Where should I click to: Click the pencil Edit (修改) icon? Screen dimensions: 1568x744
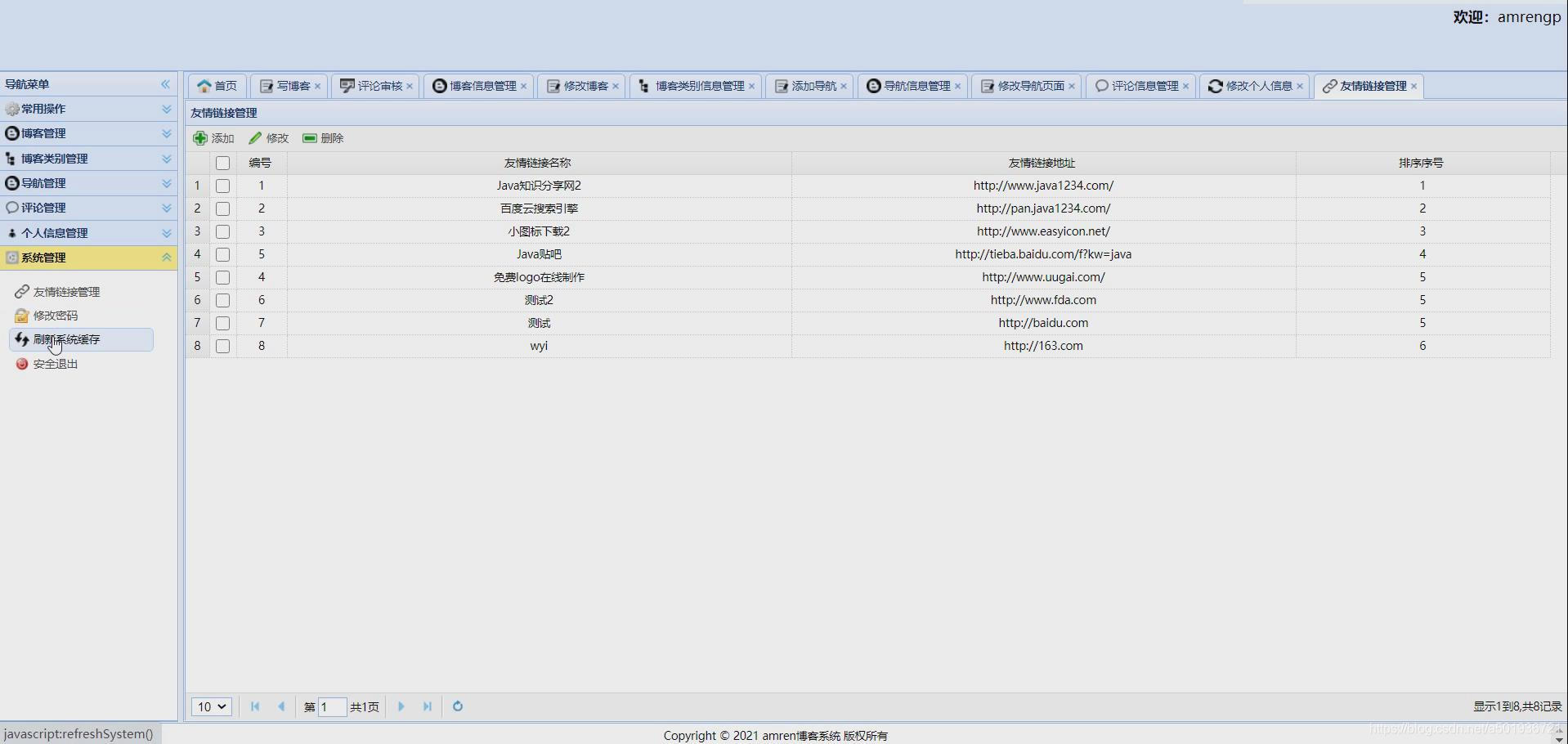[x=256, y=138]
